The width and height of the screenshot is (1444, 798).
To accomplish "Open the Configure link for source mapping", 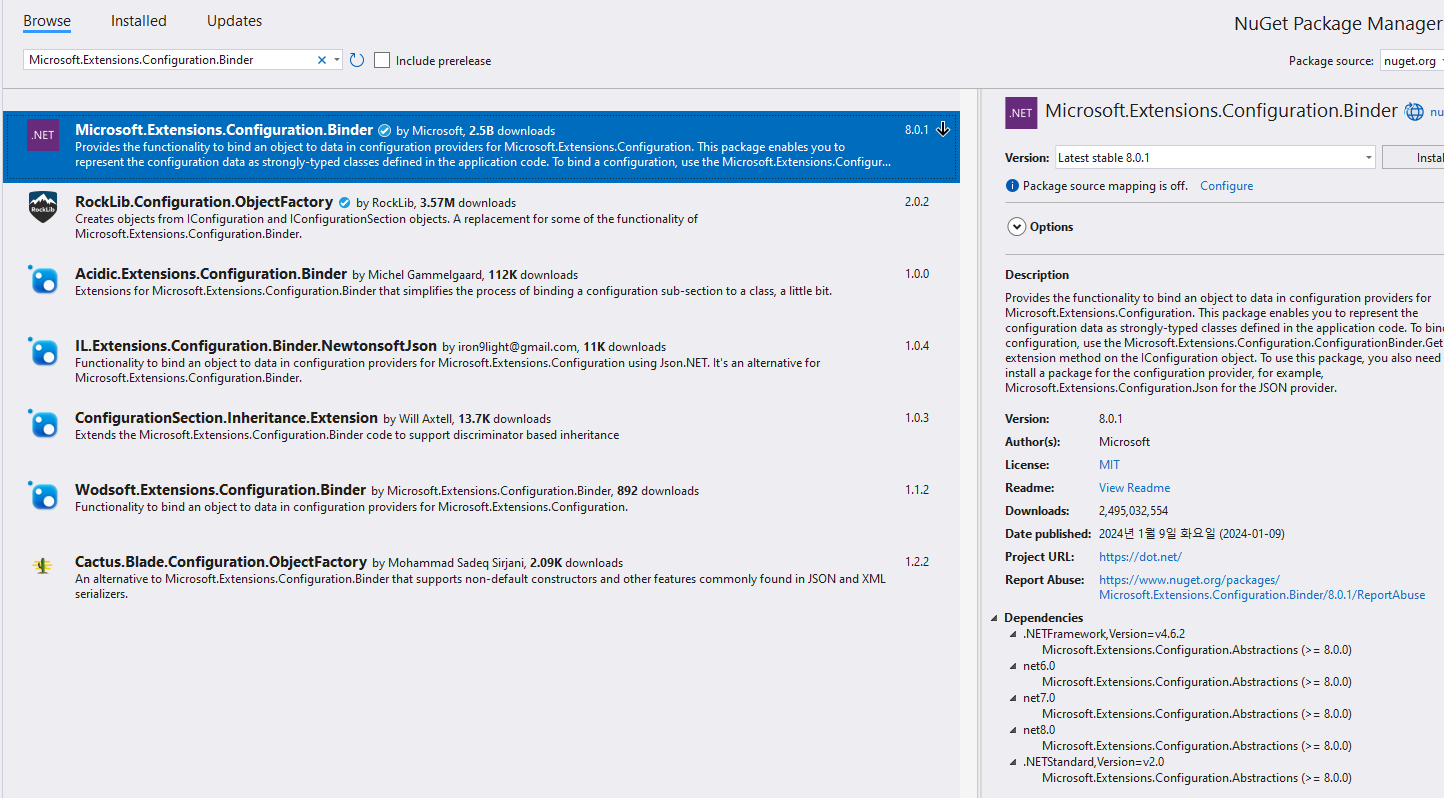I will 1226,186.
